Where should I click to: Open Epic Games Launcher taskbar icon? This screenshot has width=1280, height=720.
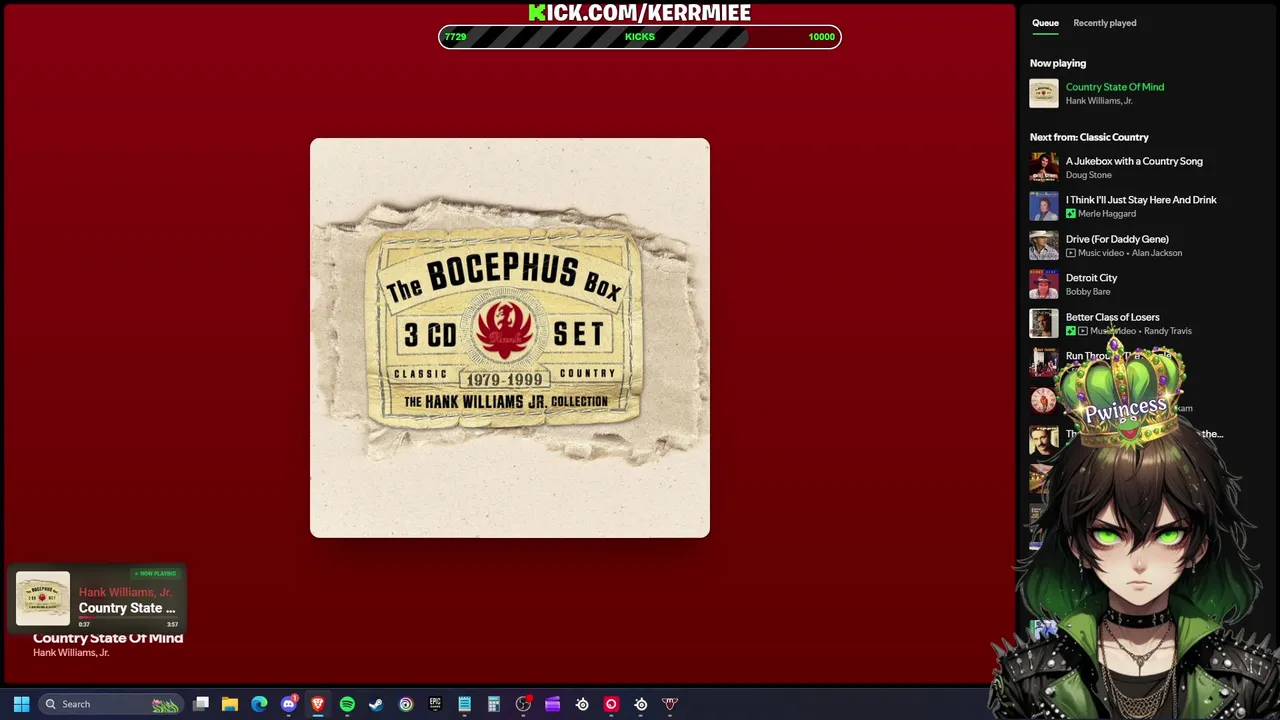[x=435, y=704]
